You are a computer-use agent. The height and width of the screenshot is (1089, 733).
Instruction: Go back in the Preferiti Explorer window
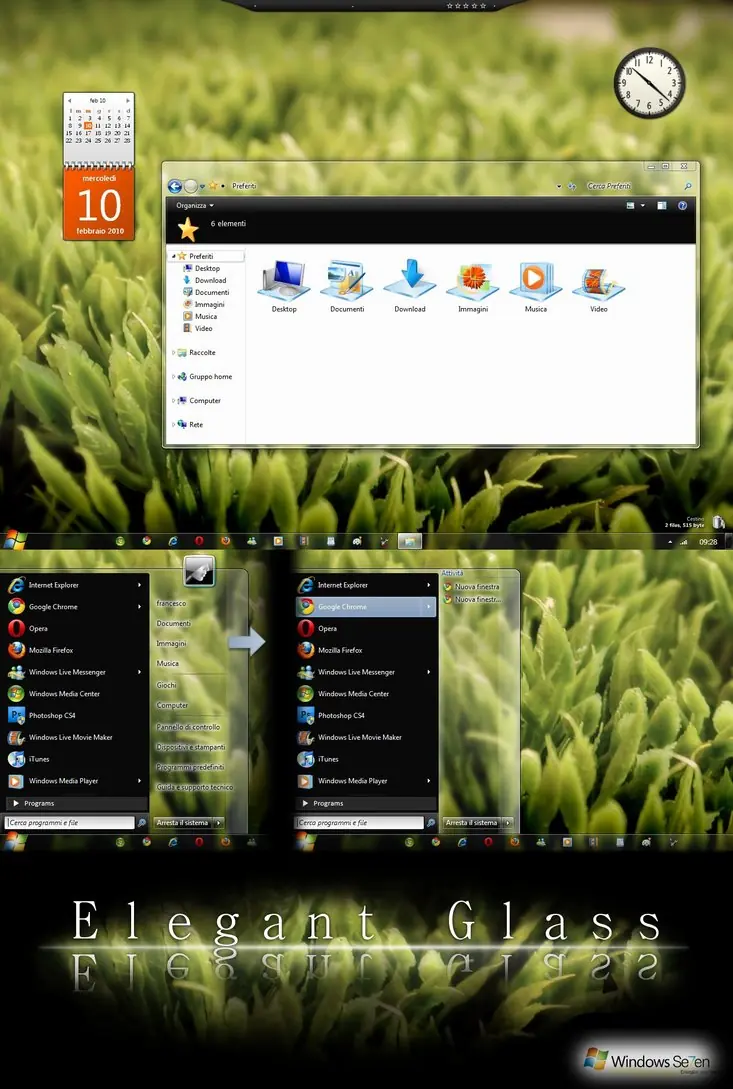[x=174, y=185]
